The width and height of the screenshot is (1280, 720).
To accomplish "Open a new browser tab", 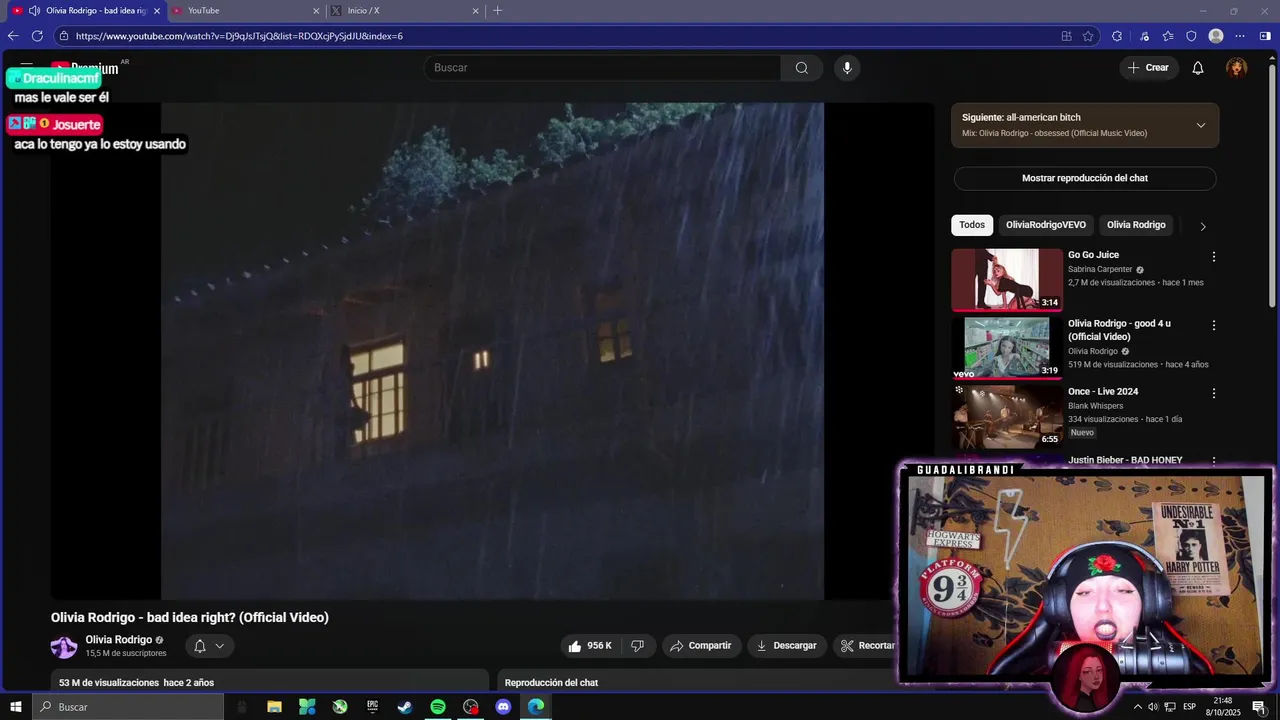I will coord(498,10).
